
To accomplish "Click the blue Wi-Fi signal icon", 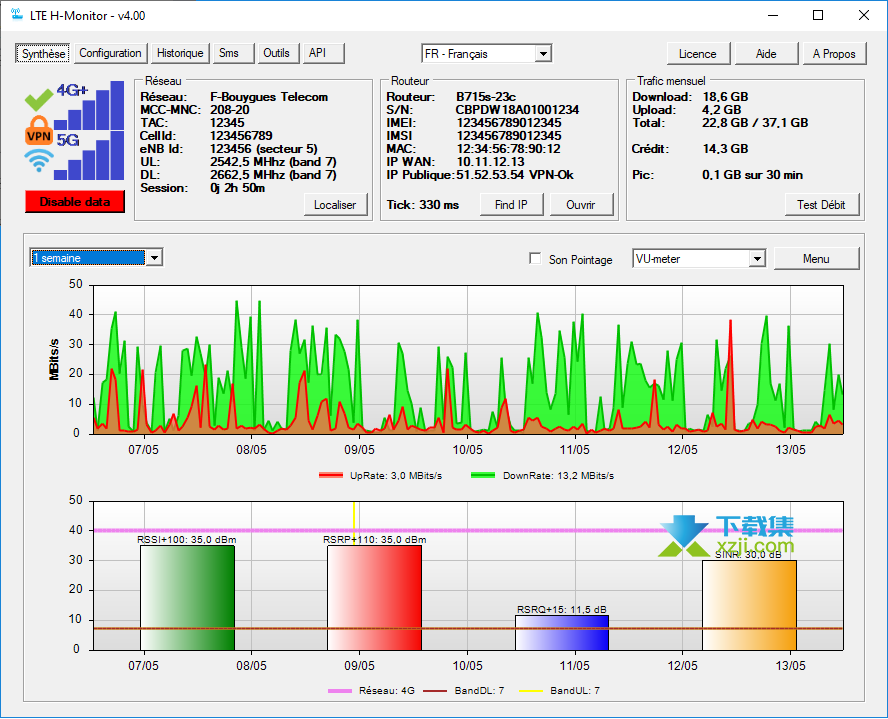I will click(39, 160).
